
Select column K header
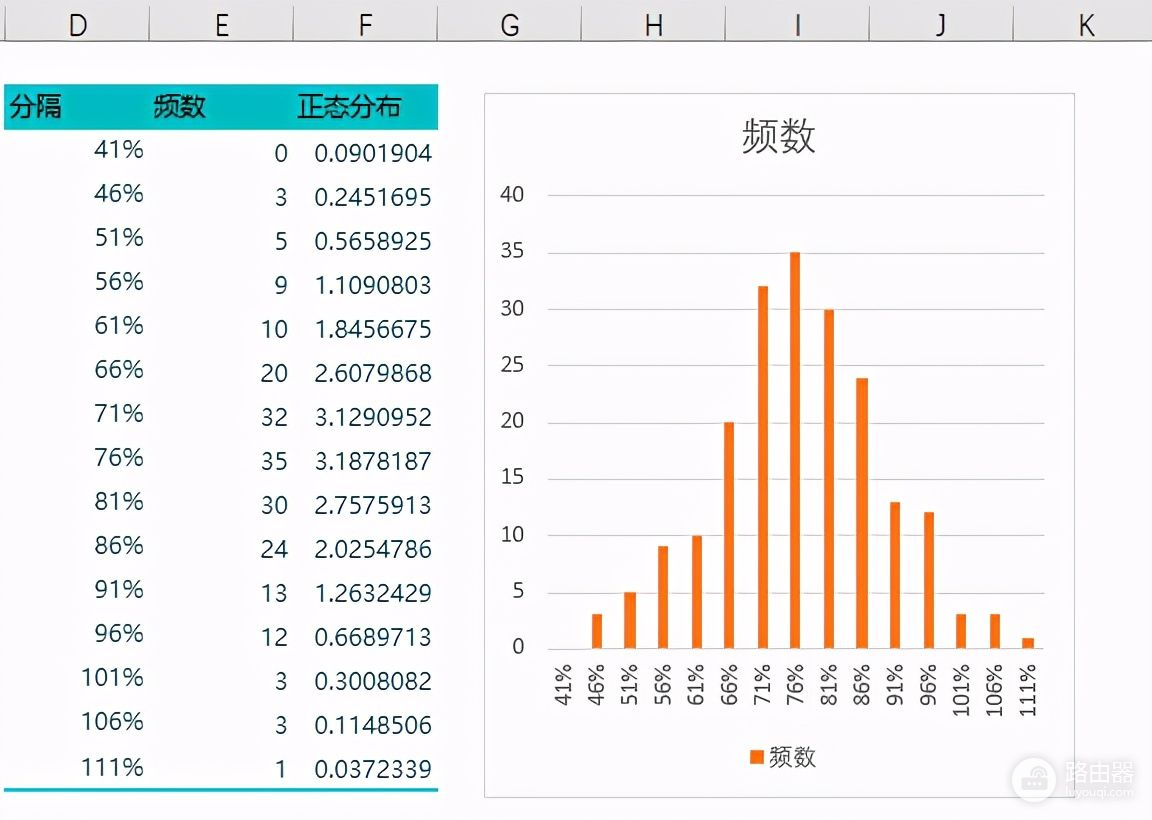point(1085,24)
